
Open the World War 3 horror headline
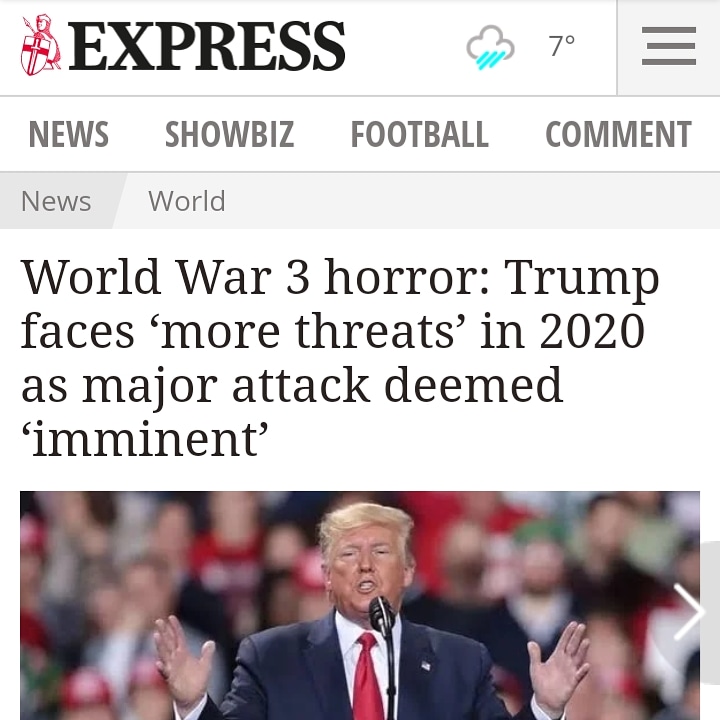[x=340, y=357]
